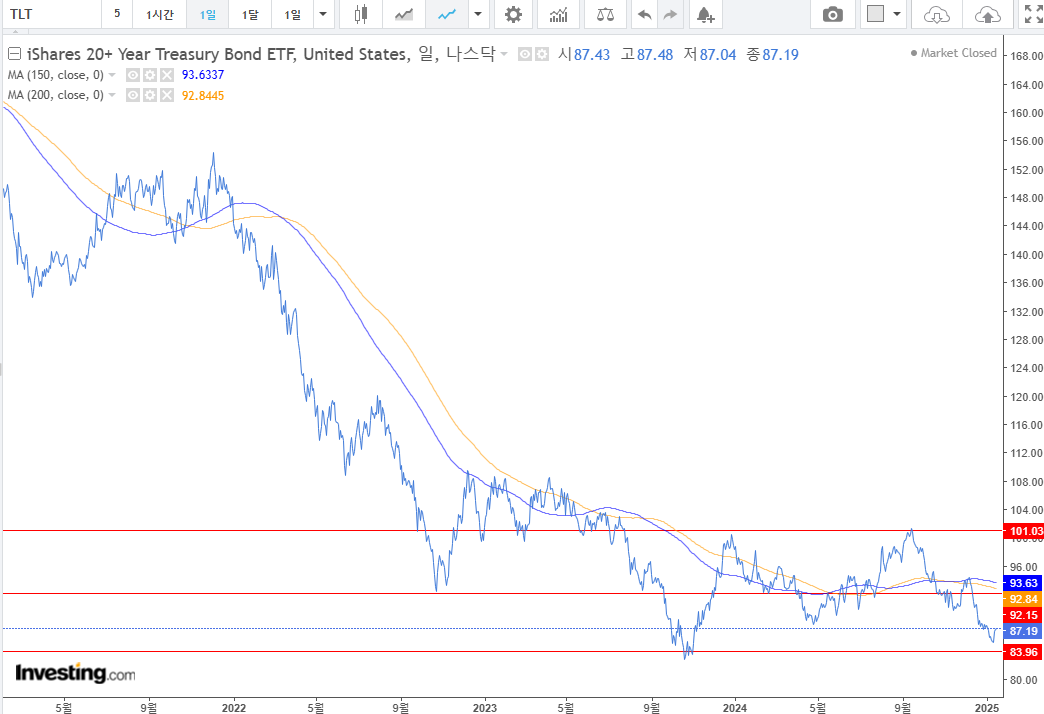Image resolution: width=1044 pixels, height=714 pixels.
Task: Open MA (150, close, 0) dropdown arrow
Action: (x=112, y=75)
